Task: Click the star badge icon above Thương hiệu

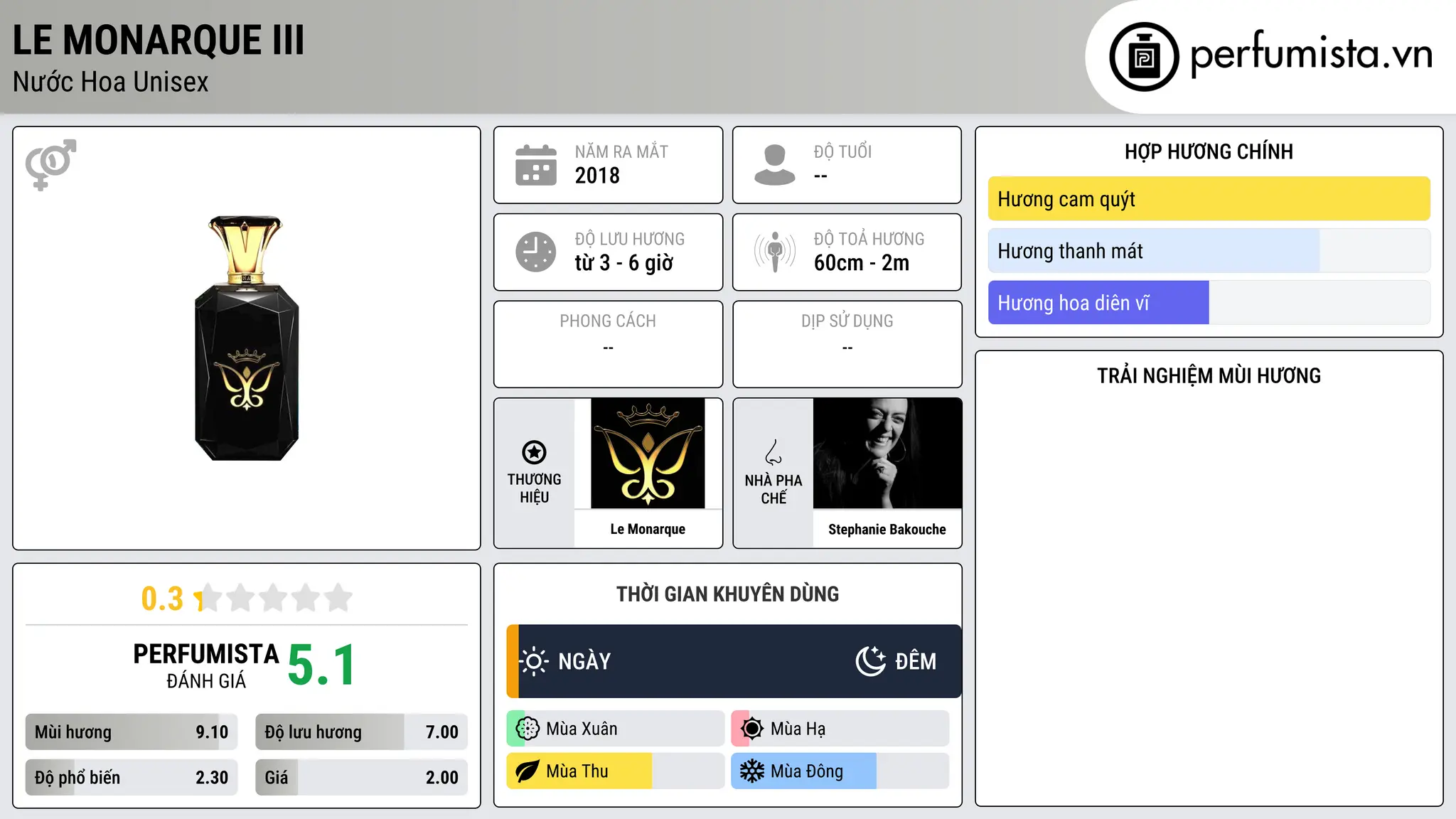Action: (x=534, y=452)
